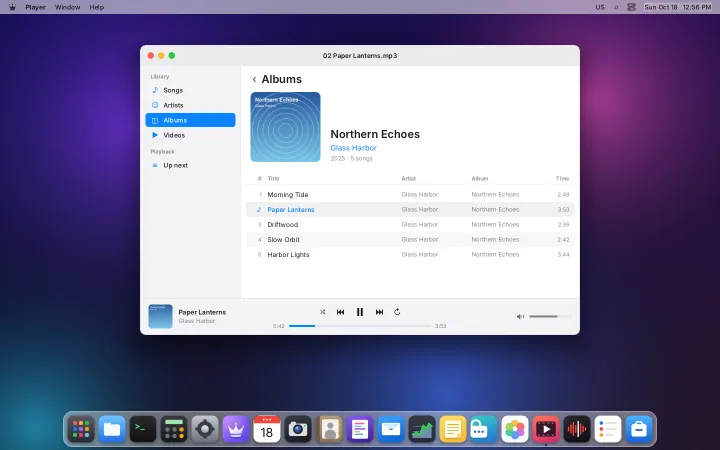The image size is (720, 450).
Task: Open Contacts from the dock
Action: pos(329,429)
